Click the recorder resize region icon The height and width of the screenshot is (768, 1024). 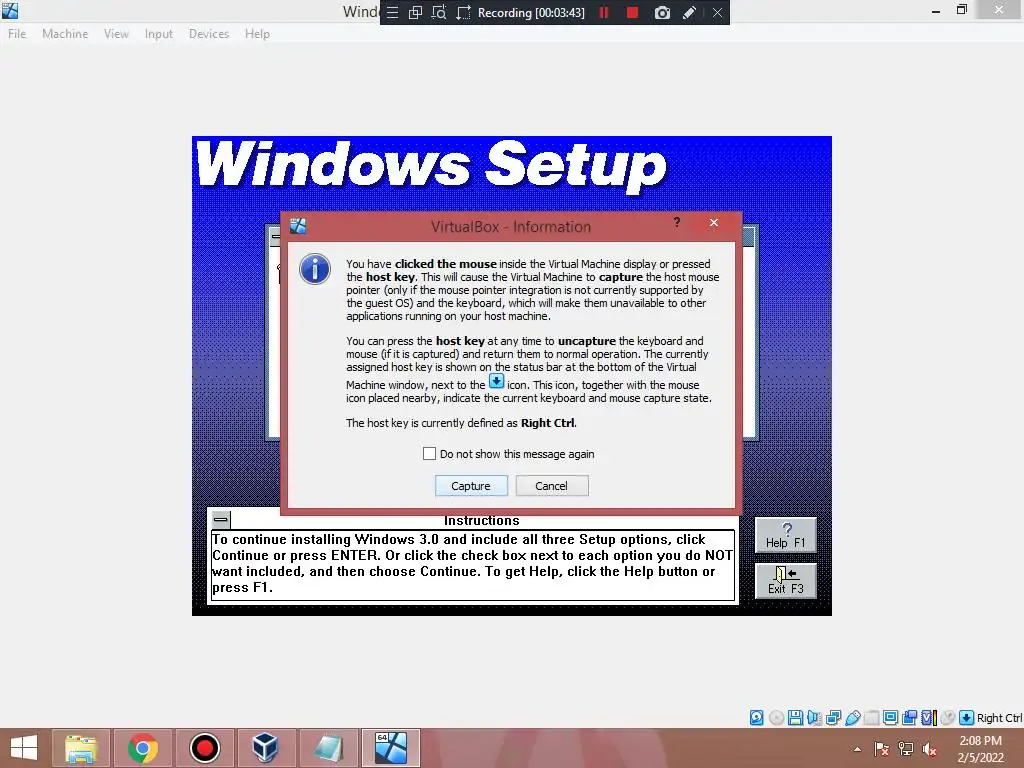[x=463, y=12]
